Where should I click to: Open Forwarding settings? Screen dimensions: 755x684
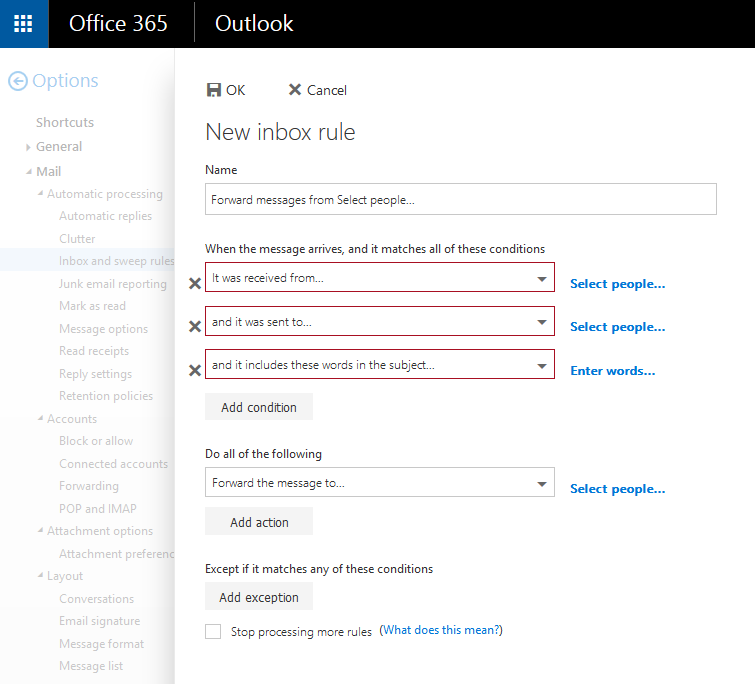click(x=89, y=486)
